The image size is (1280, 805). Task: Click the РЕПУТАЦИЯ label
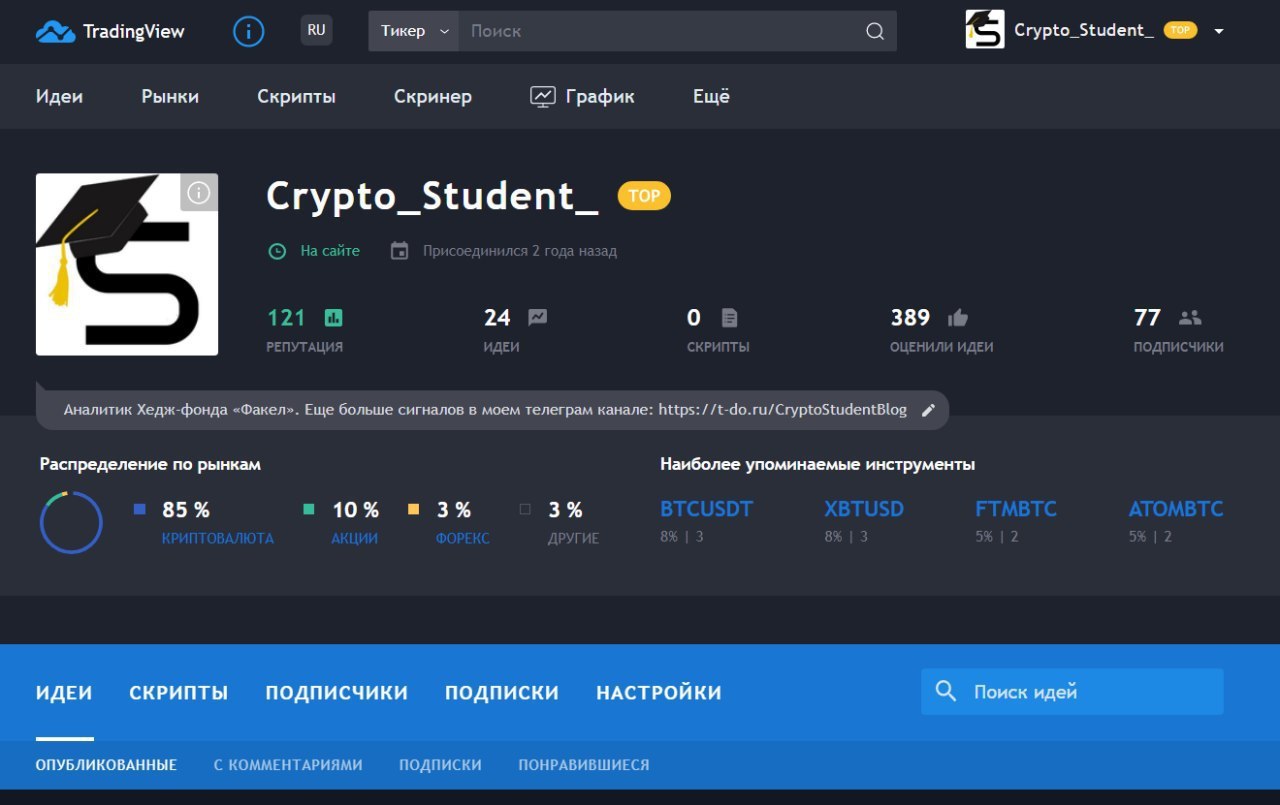pyautogui.click(x=304, y=347)
